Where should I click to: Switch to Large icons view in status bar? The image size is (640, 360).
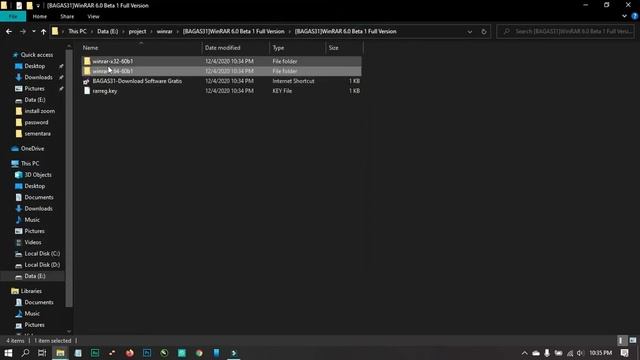pos(632,340)
